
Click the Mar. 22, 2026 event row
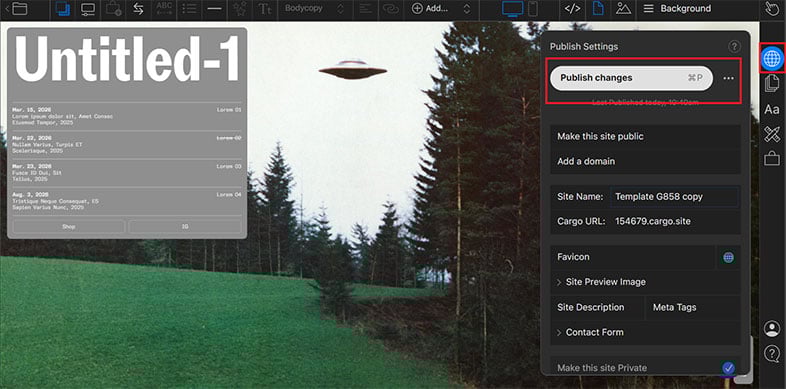point(127,144)
